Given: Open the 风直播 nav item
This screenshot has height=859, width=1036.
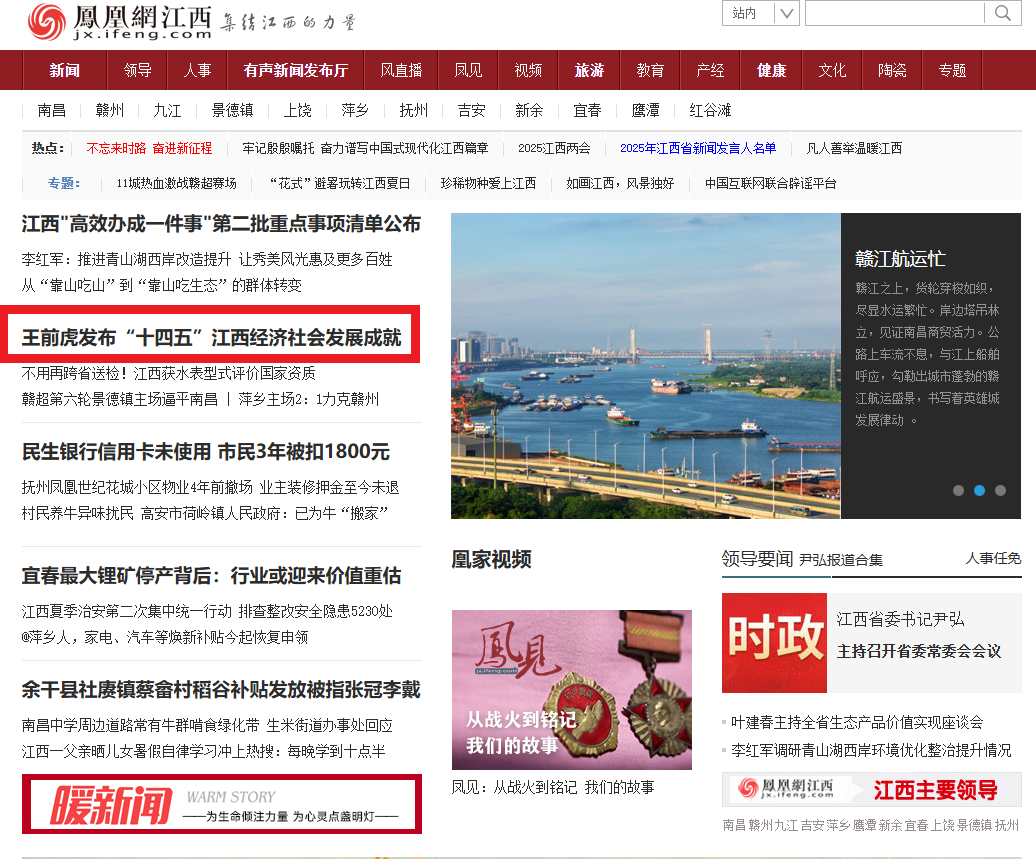Looking at the screenshot, I should [401, 70].
